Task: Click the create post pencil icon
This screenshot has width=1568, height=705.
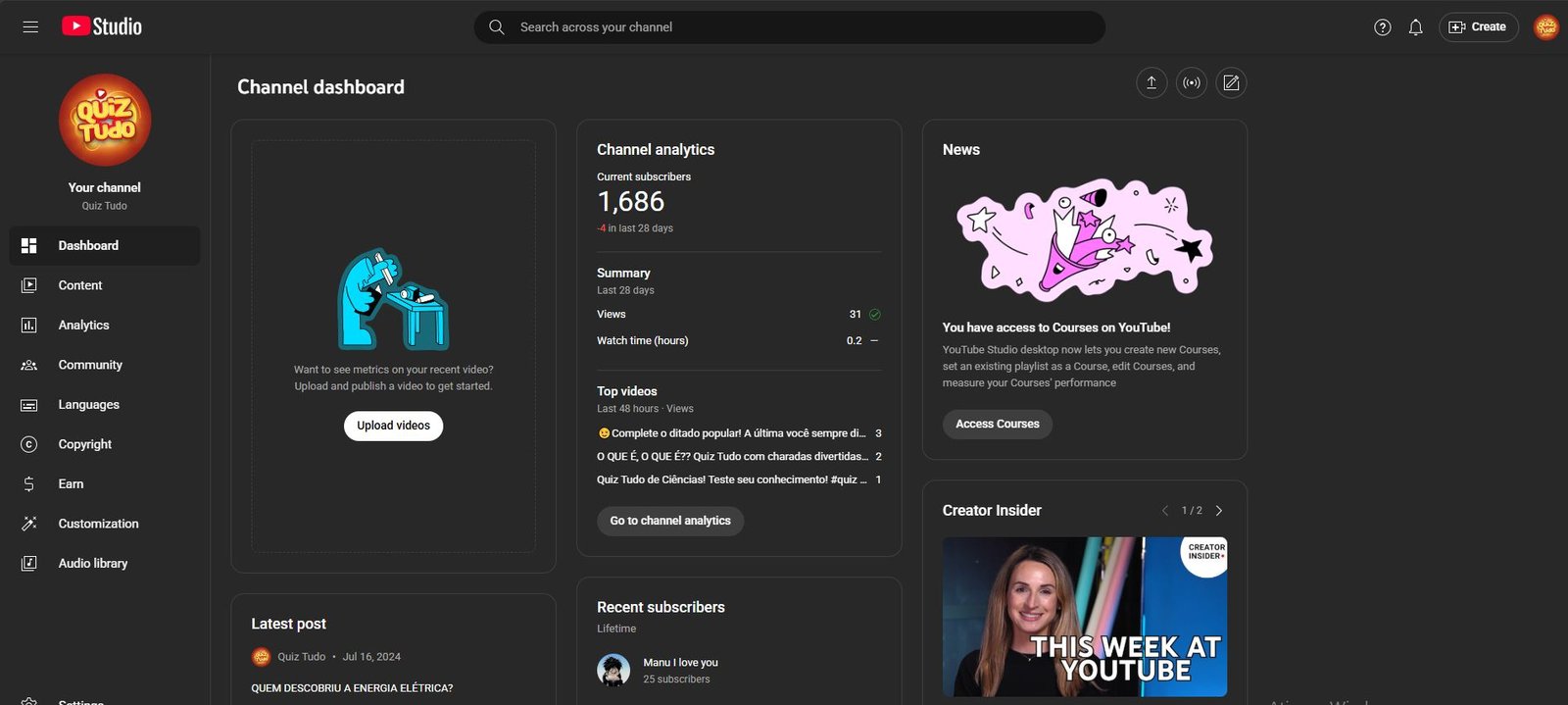Action: (x=1232, y=83)
